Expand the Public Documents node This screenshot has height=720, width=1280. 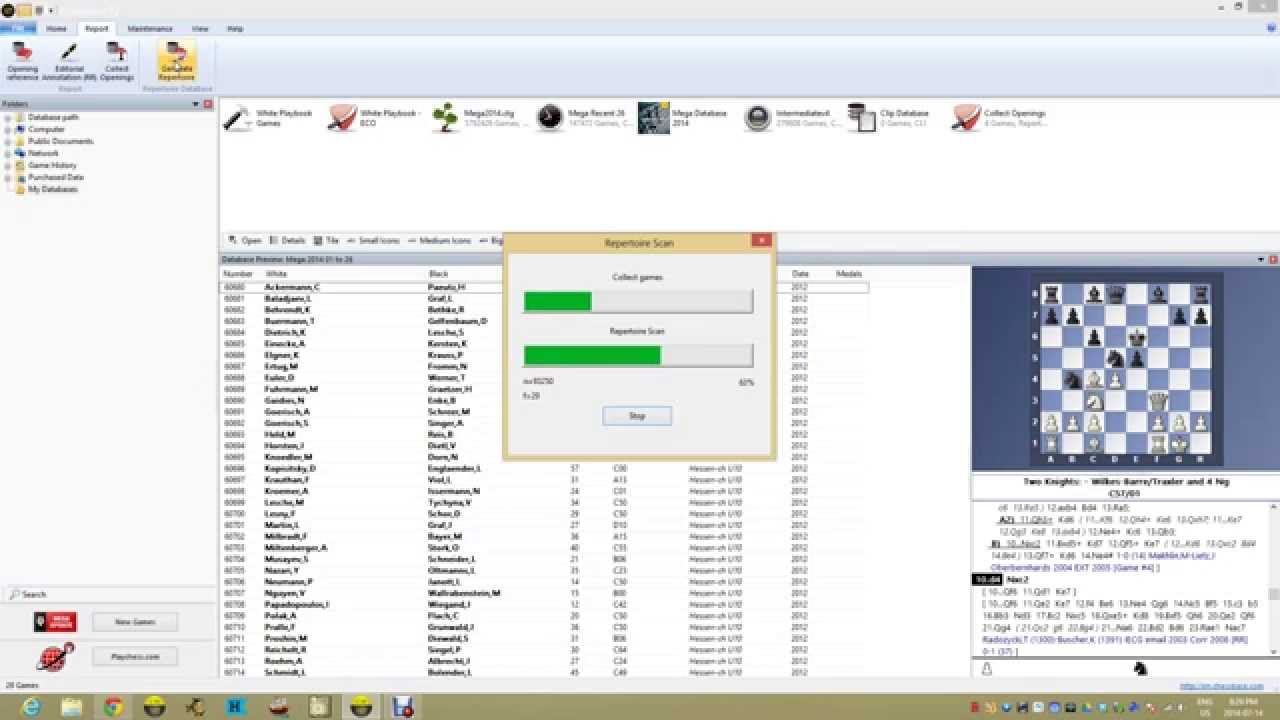(x=8, y=141)
